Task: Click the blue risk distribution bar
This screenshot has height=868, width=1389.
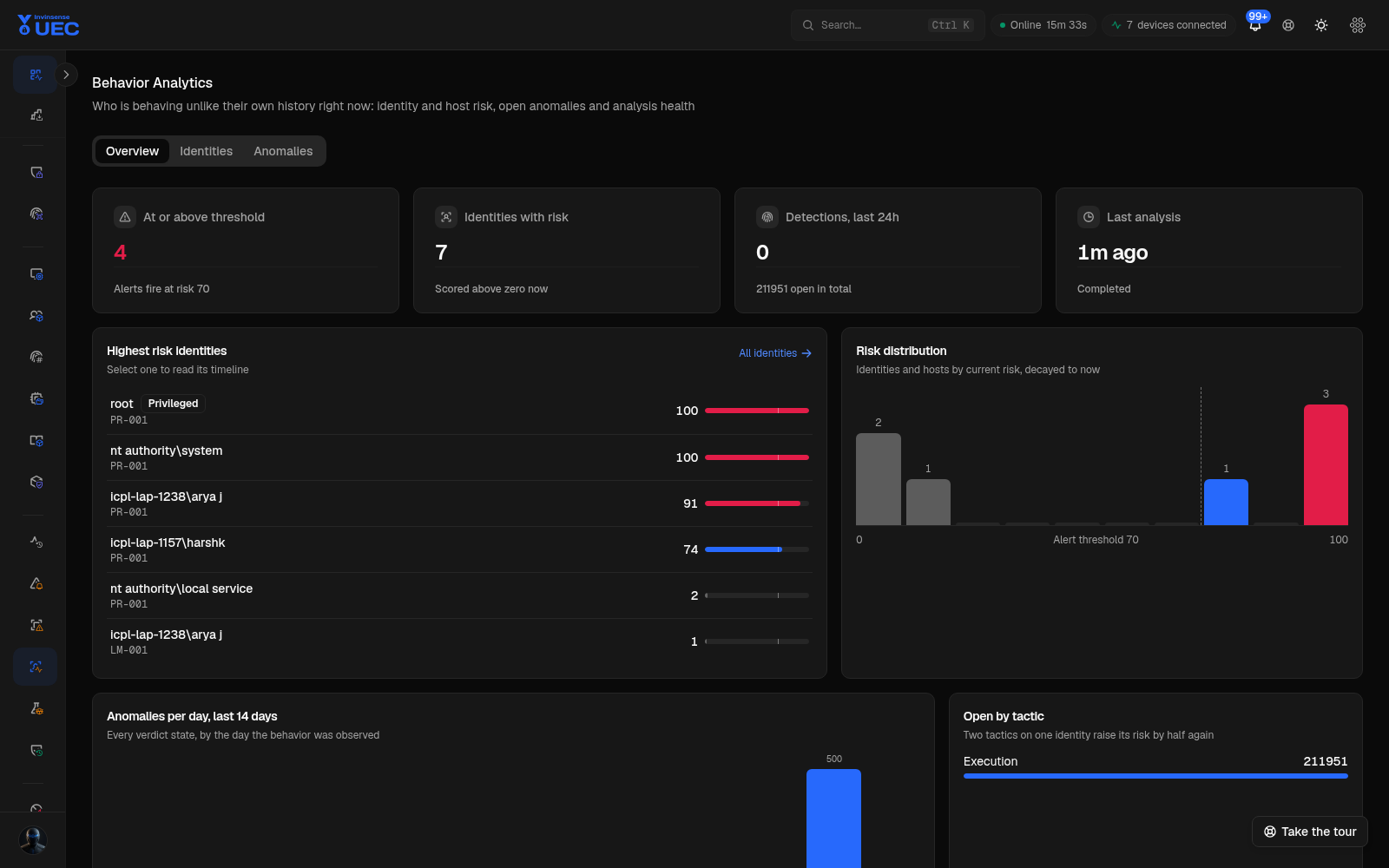Action: (1226, 502)
